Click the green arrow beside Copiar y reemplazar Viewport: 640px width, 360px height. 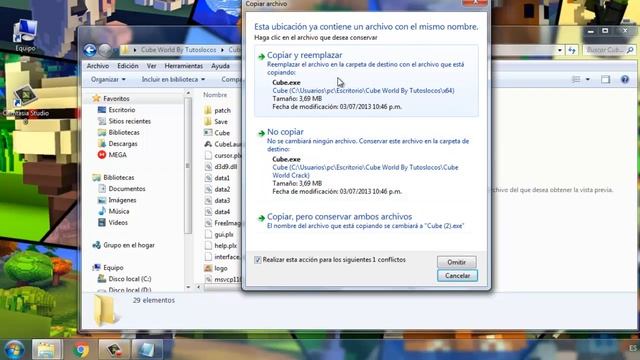point(261,57)
